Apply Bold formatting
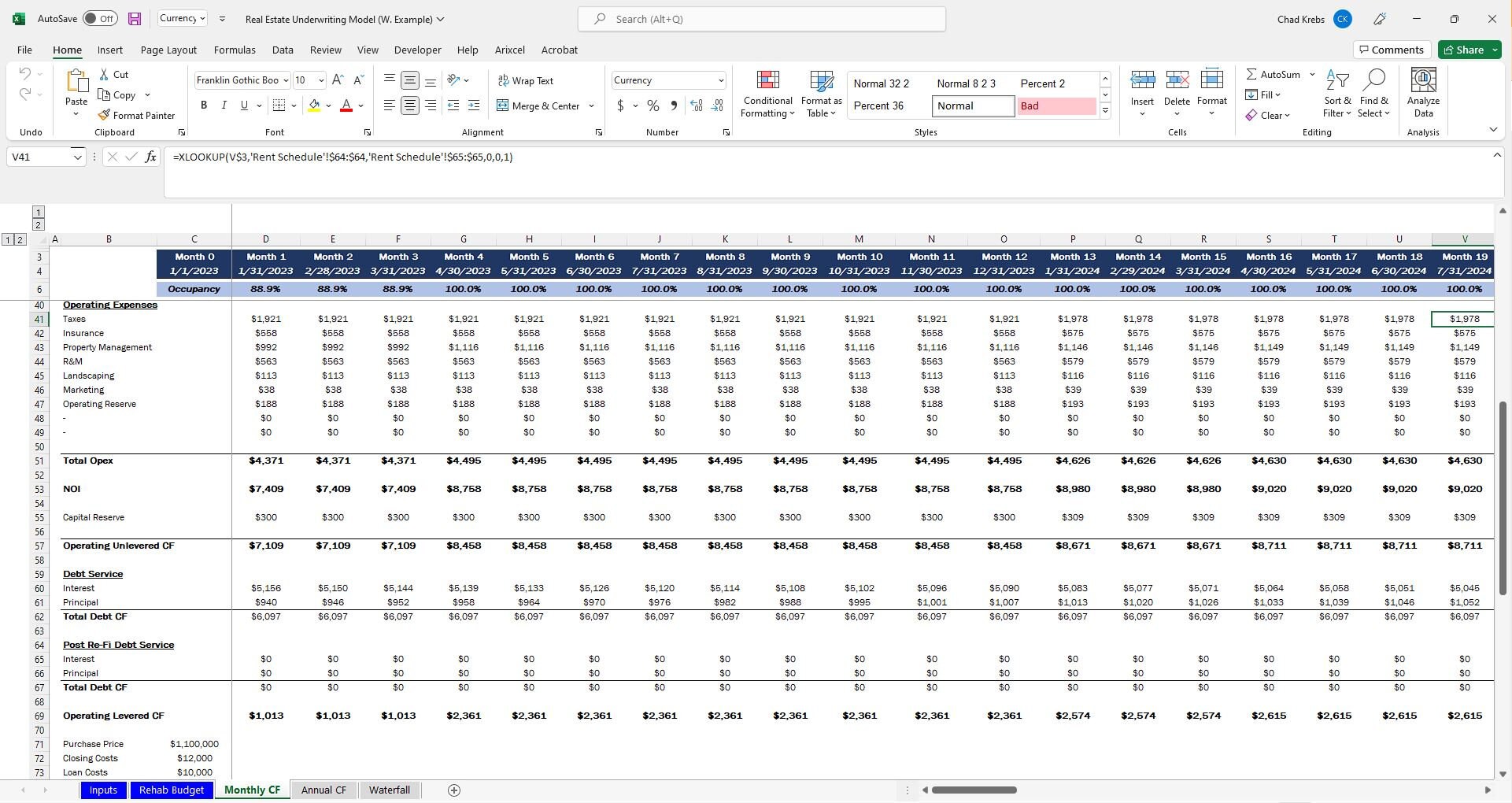 click(204, 105)
